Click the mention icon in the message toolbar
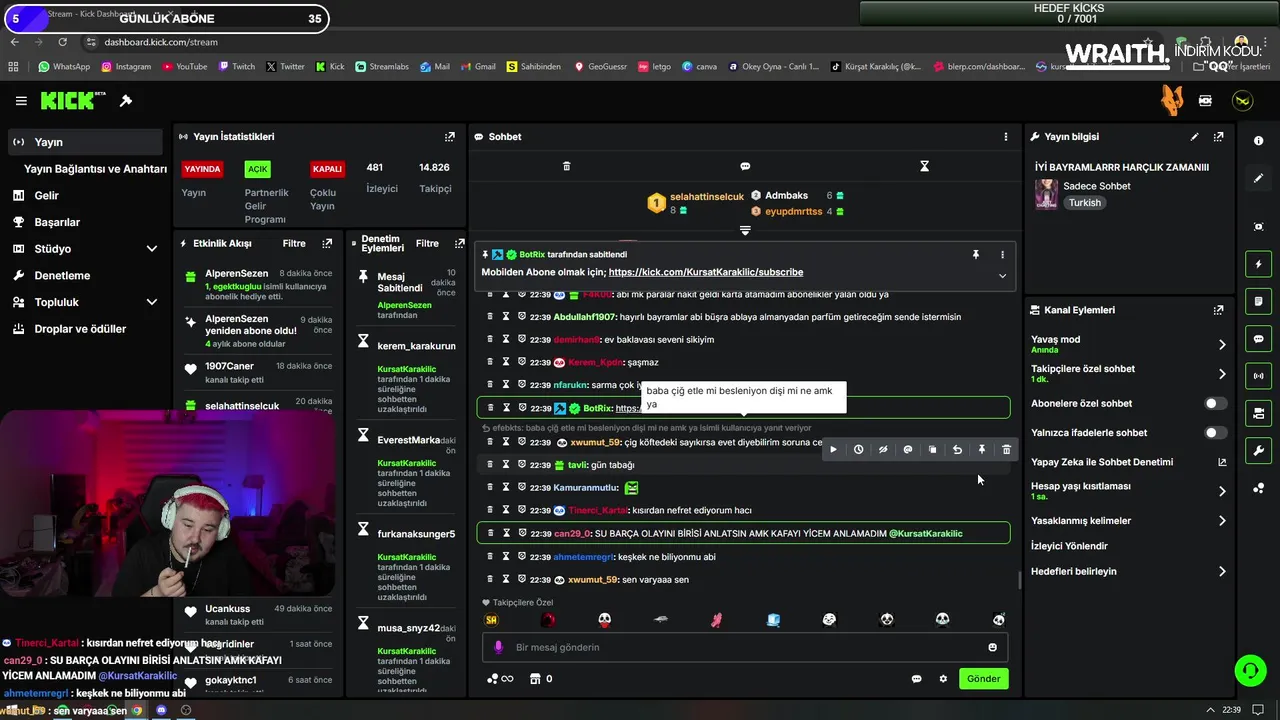The width and height of the screenshot is (1280, 720). point(908,450)
